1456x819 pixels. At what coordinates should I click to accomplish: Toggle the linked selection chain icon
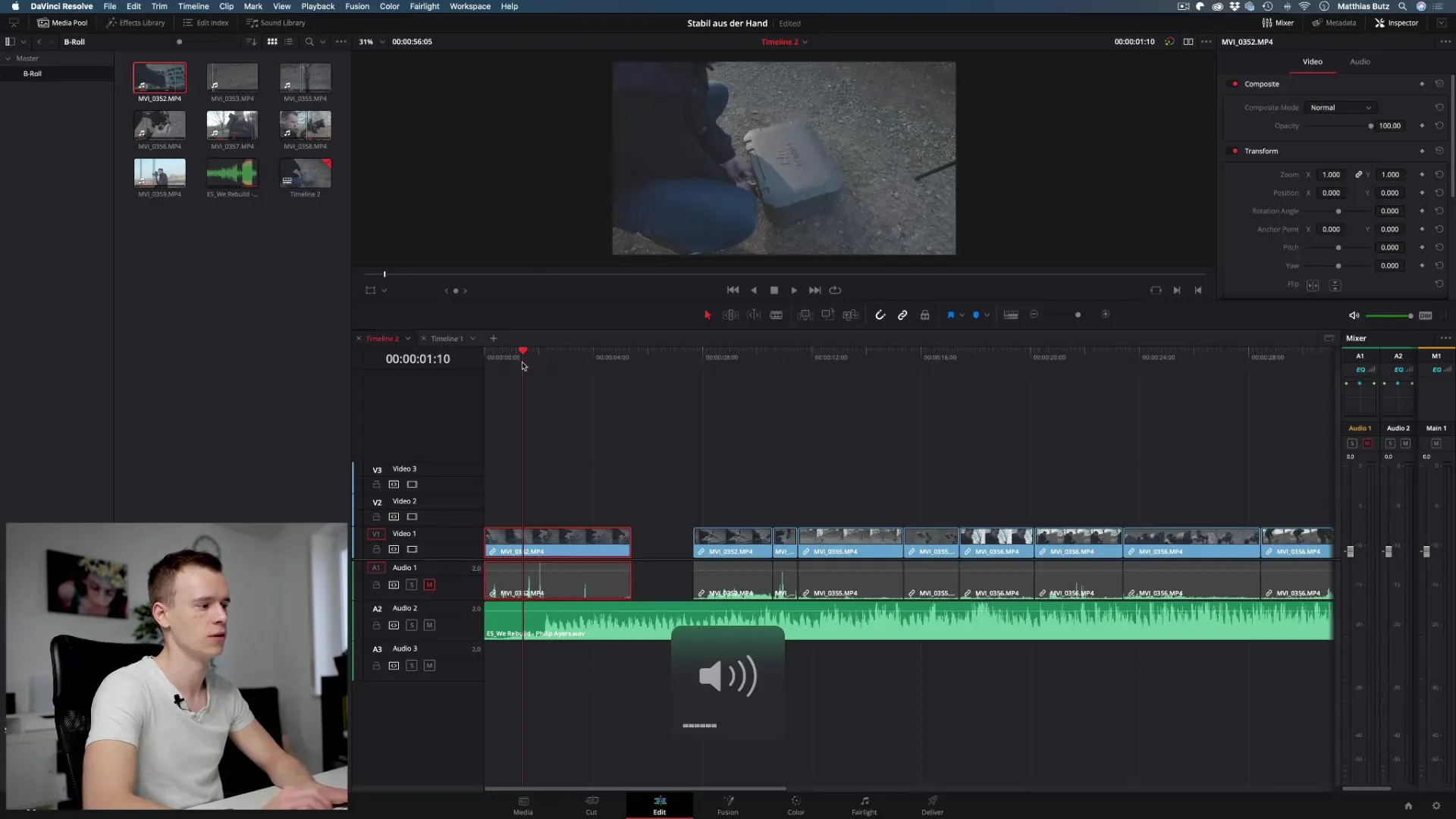902,315
